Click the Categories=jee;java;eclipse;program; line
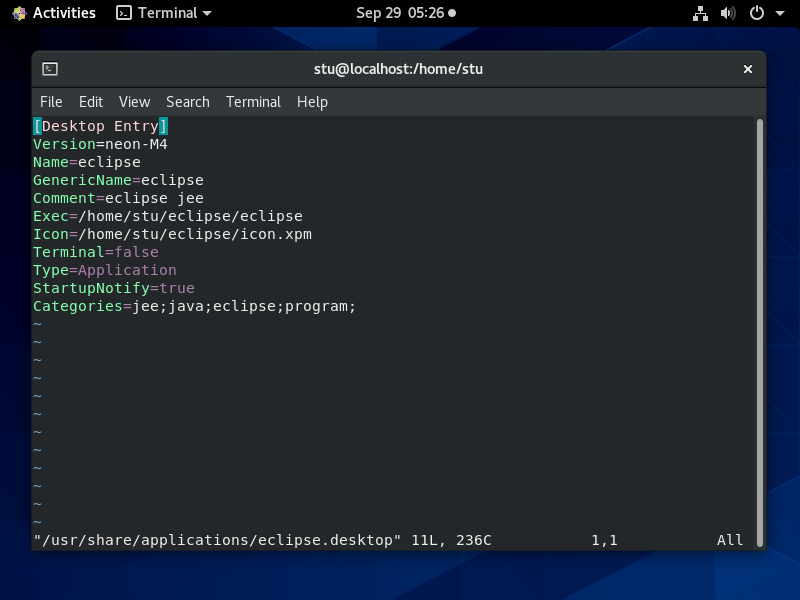 point(194,306)
